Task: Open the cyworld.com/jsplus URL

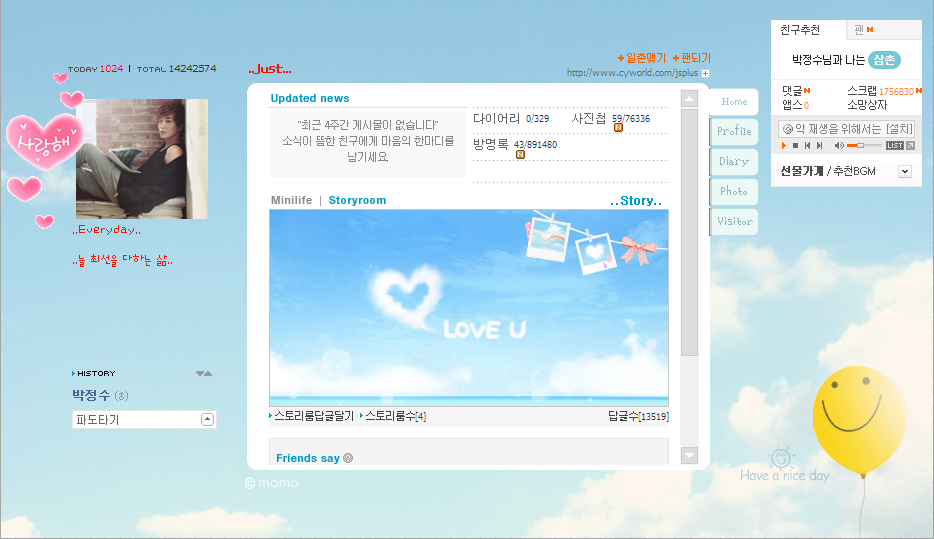Action: (632, 73)
